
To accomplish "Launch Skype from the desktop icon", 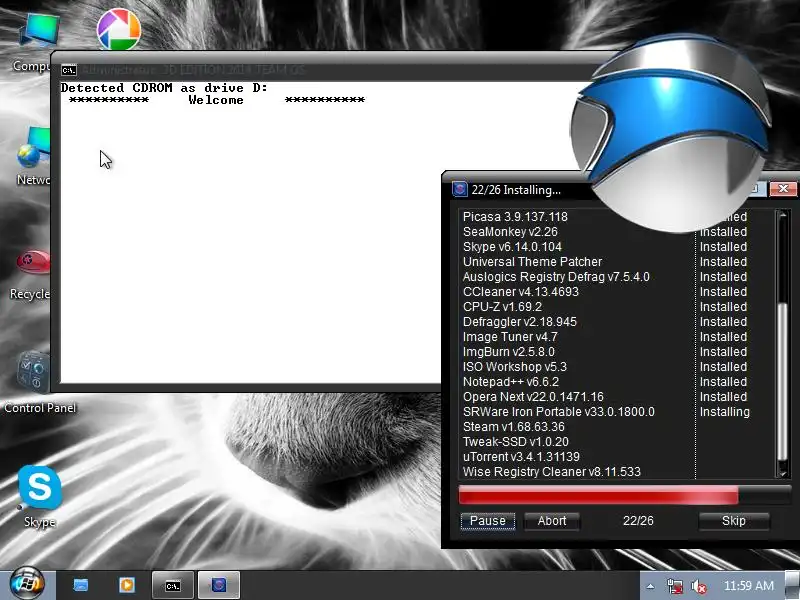I will pos(40,496).
